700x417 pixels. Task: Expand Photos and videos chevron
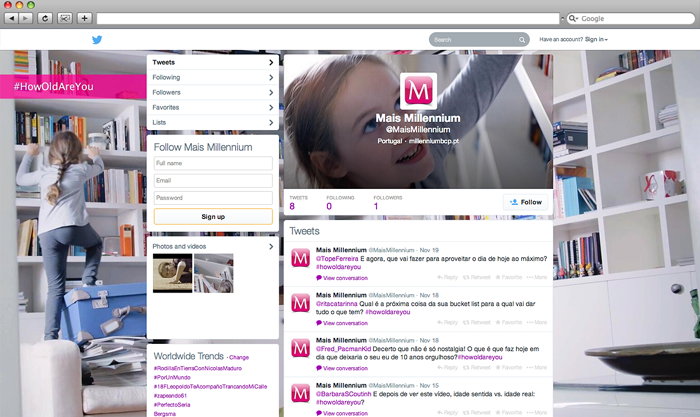click(271, 246)
